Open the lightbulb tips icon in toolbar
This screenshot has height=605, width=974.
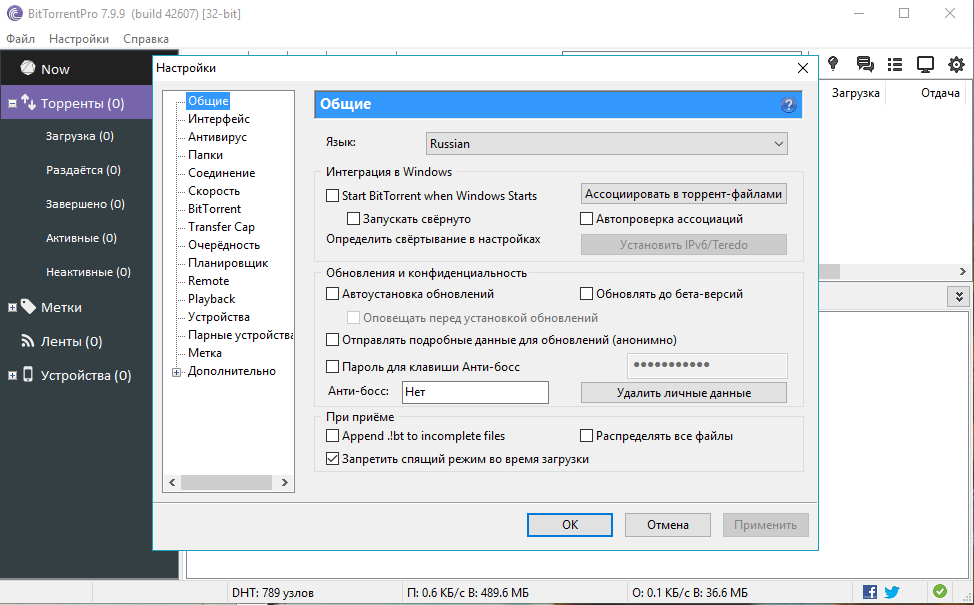point(832,64)
